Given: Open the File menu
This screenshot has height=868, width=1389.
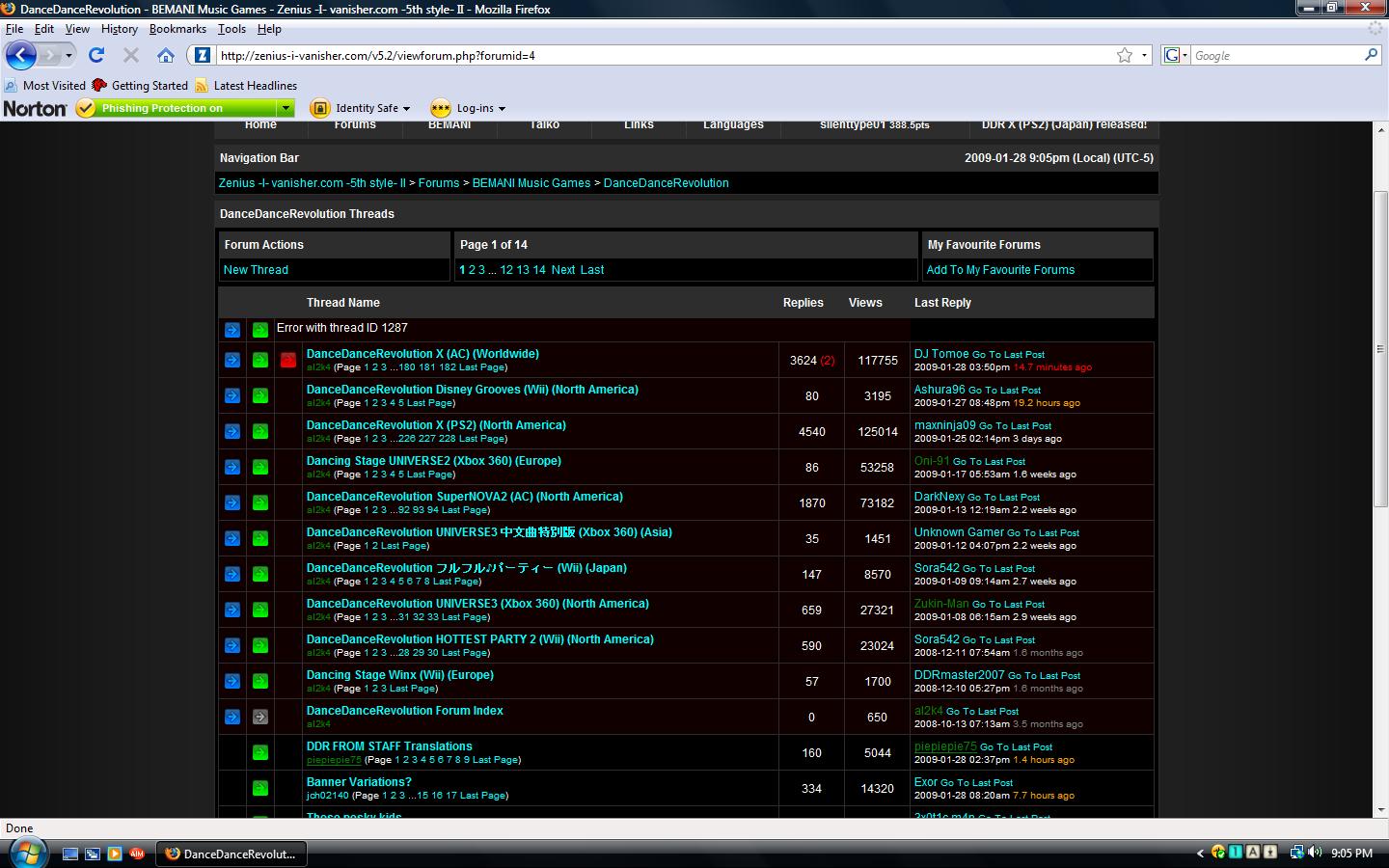Looking at the screenshot, I should point(14,29).
